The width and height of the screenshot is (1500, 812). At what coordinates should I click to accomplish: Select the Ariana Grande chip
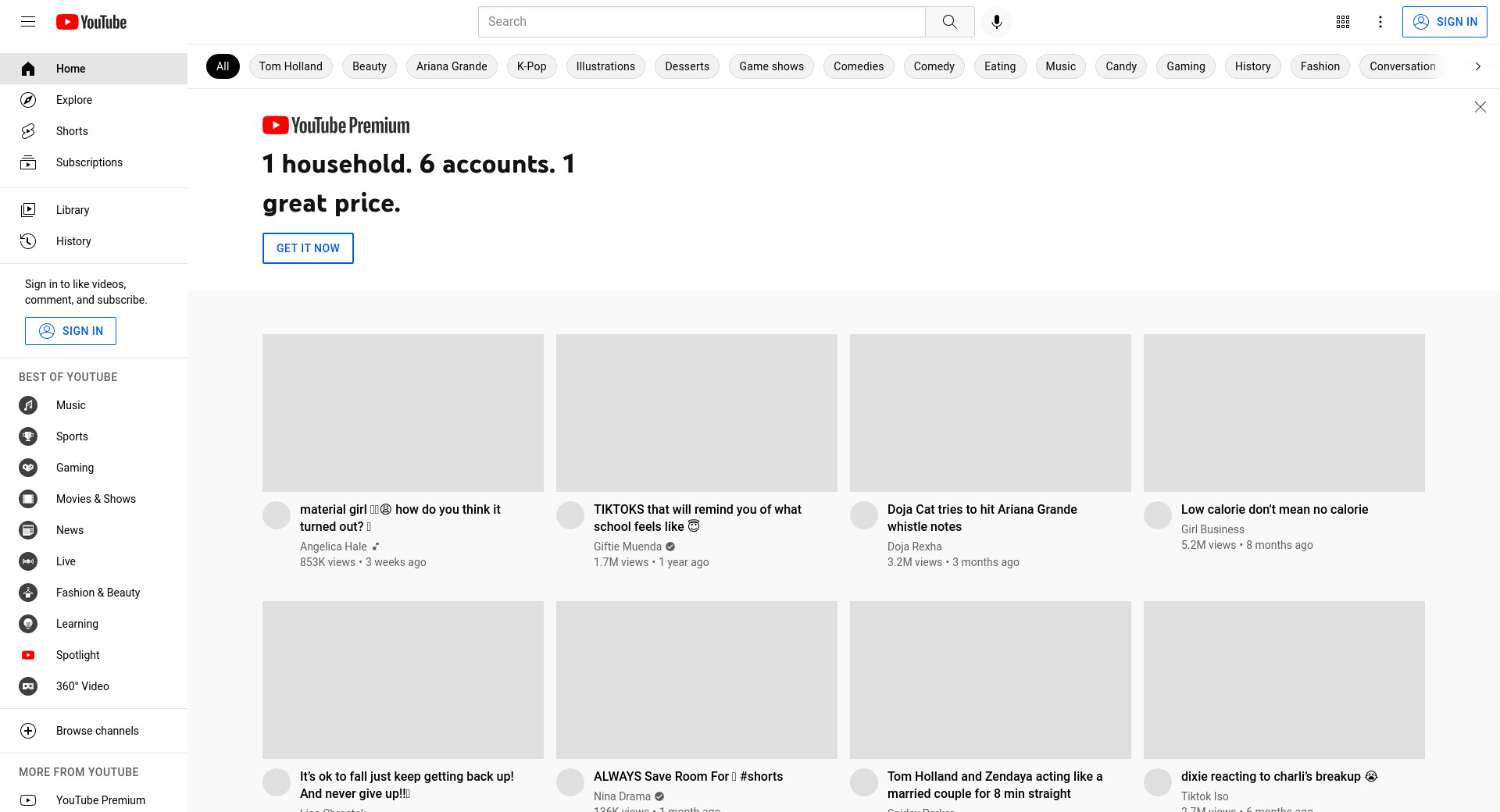452,66
